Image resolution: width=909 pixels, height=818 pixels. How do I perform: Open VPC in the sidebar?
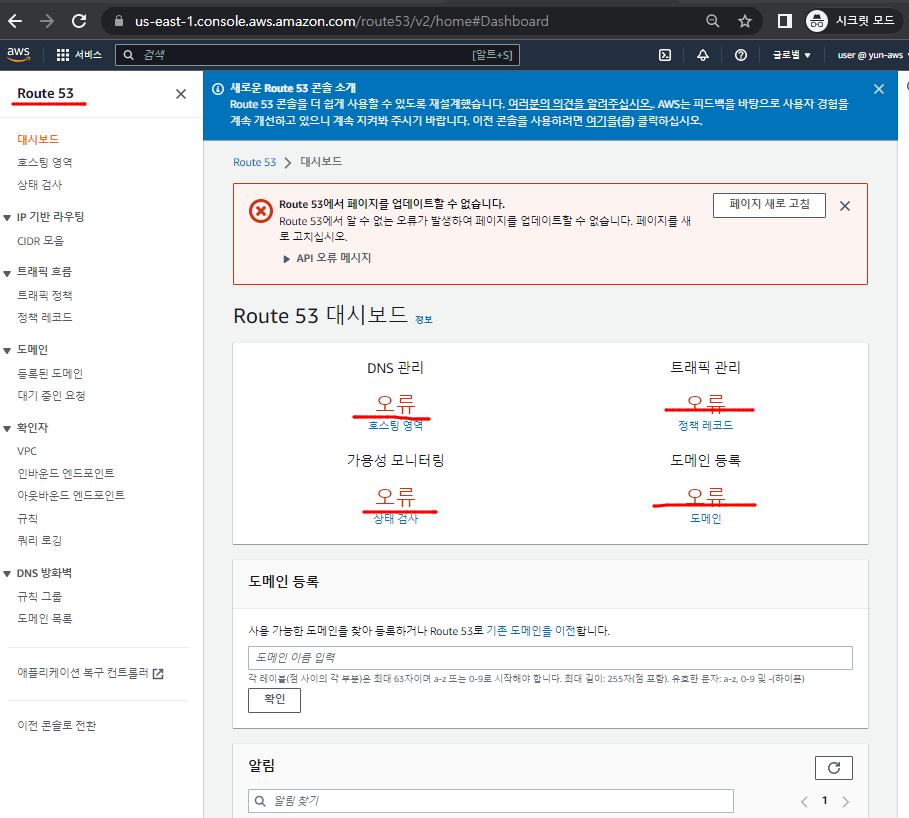click(x=27, y=451)
